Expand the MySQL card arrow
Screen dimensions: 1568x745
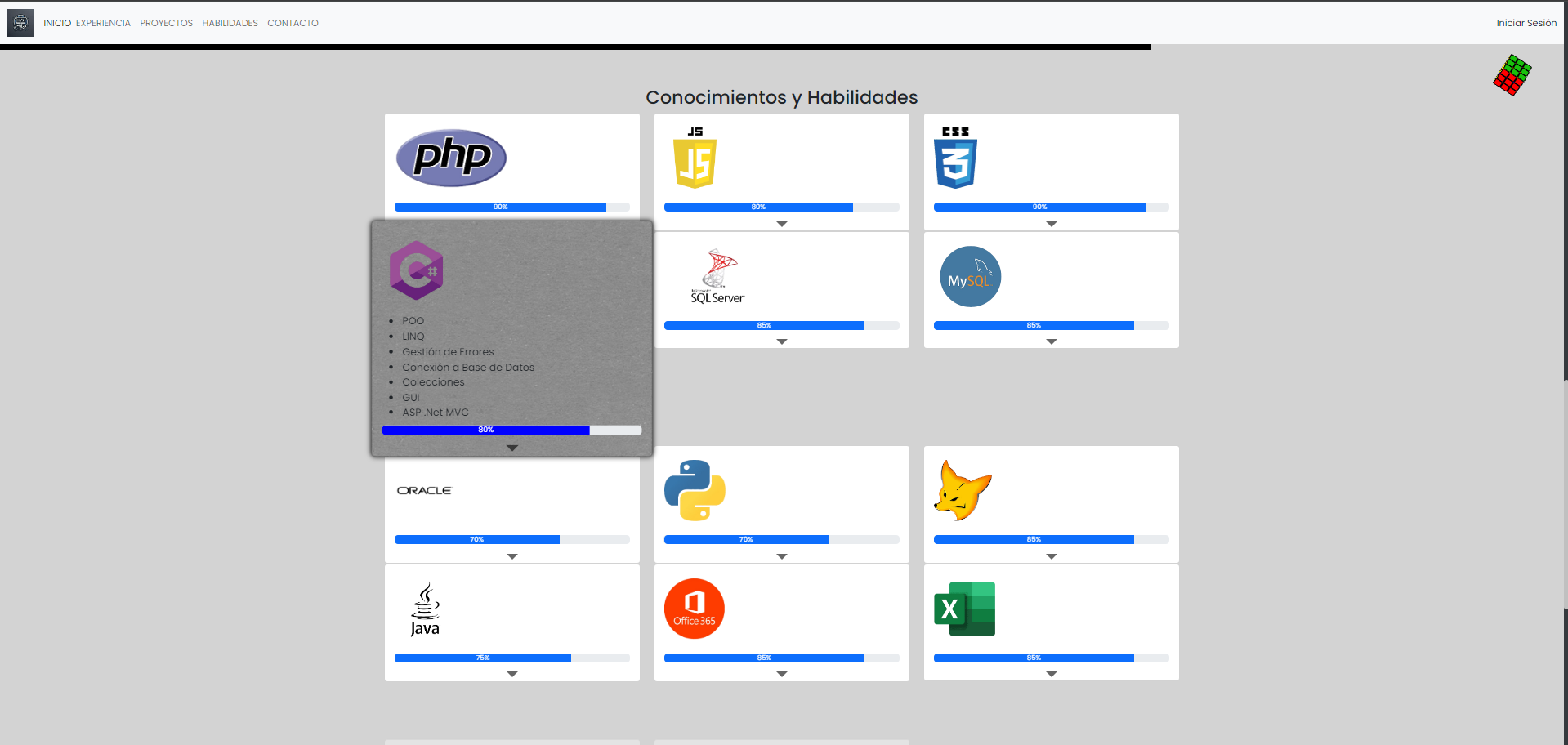coord(1052,341)
